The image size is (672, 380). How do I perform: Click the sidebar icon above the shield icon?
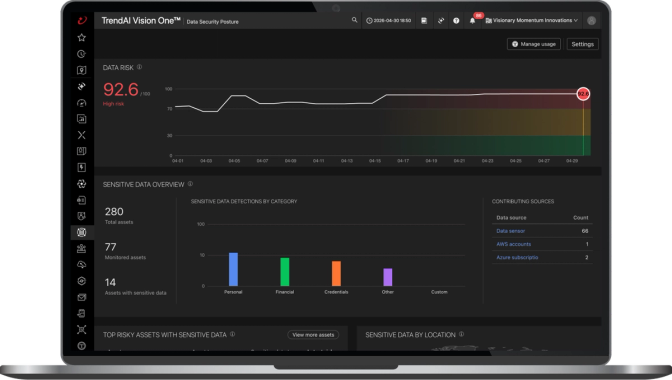(81, 200)
